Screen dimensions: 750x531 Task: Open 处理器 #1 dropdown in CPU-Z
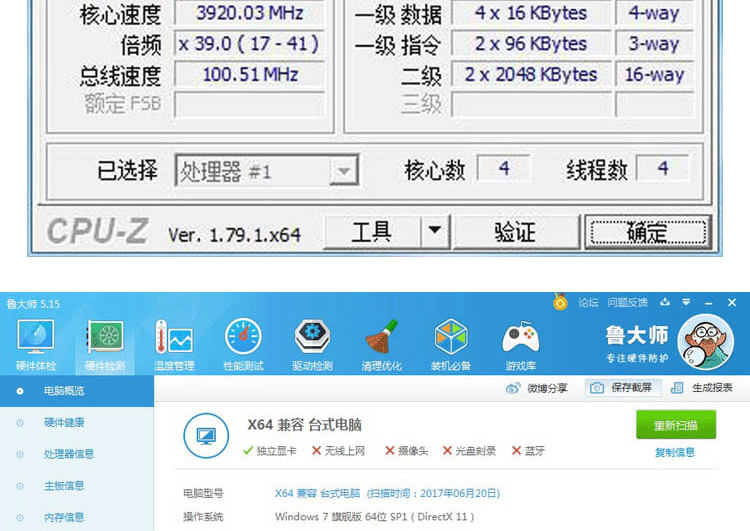coord(267,170)
